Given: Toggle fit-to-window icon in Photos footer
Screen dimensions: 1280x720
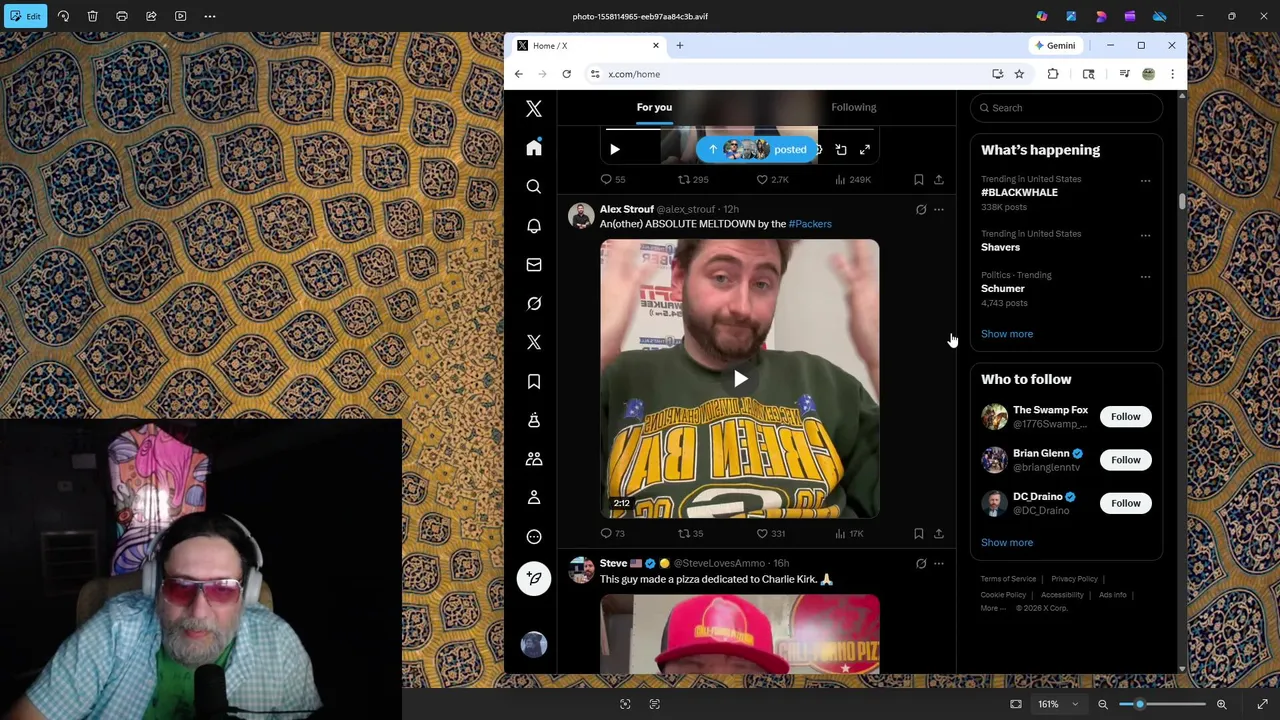Looking at the screenshot, I should pyautogui.click(x=1016, y=704).
